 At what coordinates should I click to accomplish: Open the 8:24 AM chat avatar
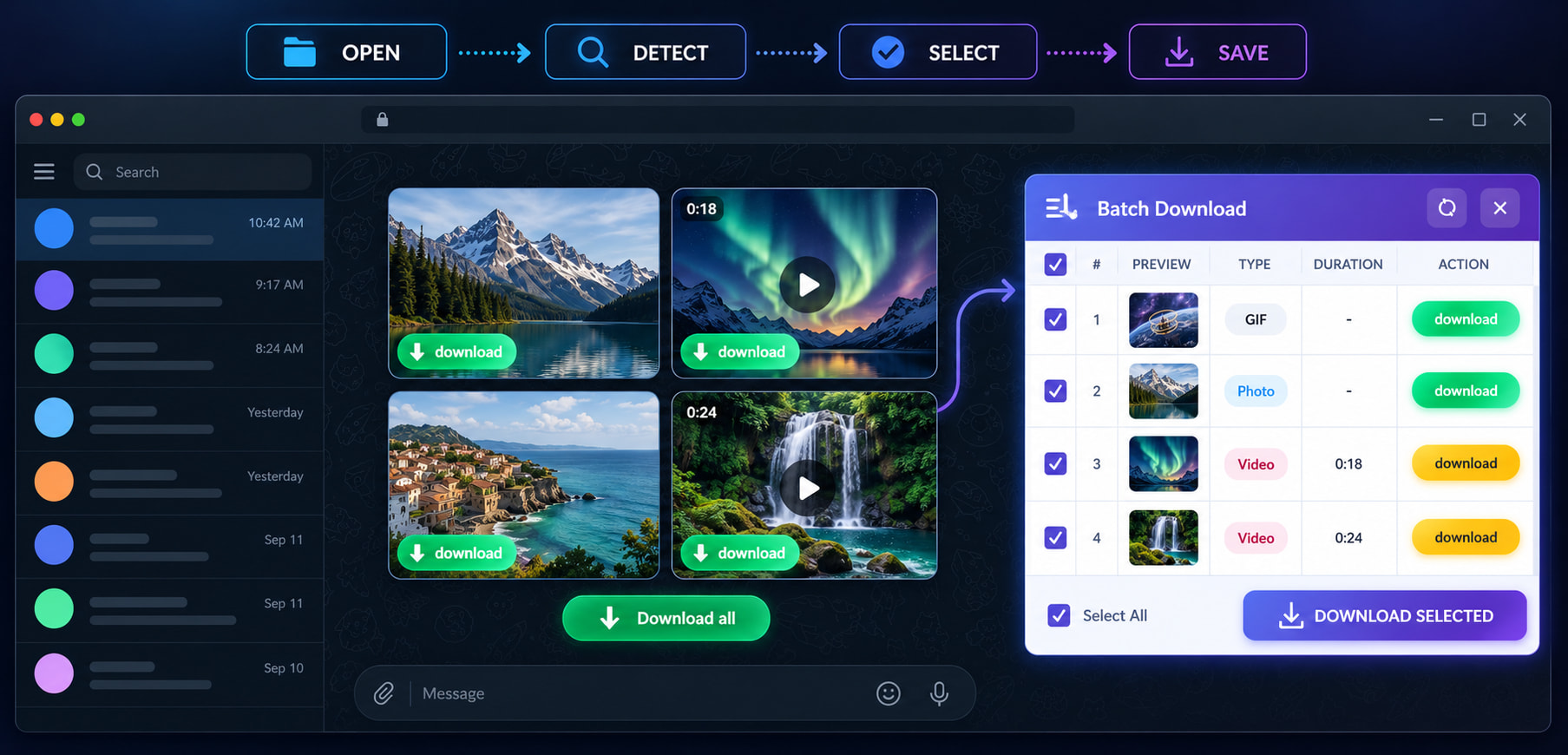[x=54, y=354]
